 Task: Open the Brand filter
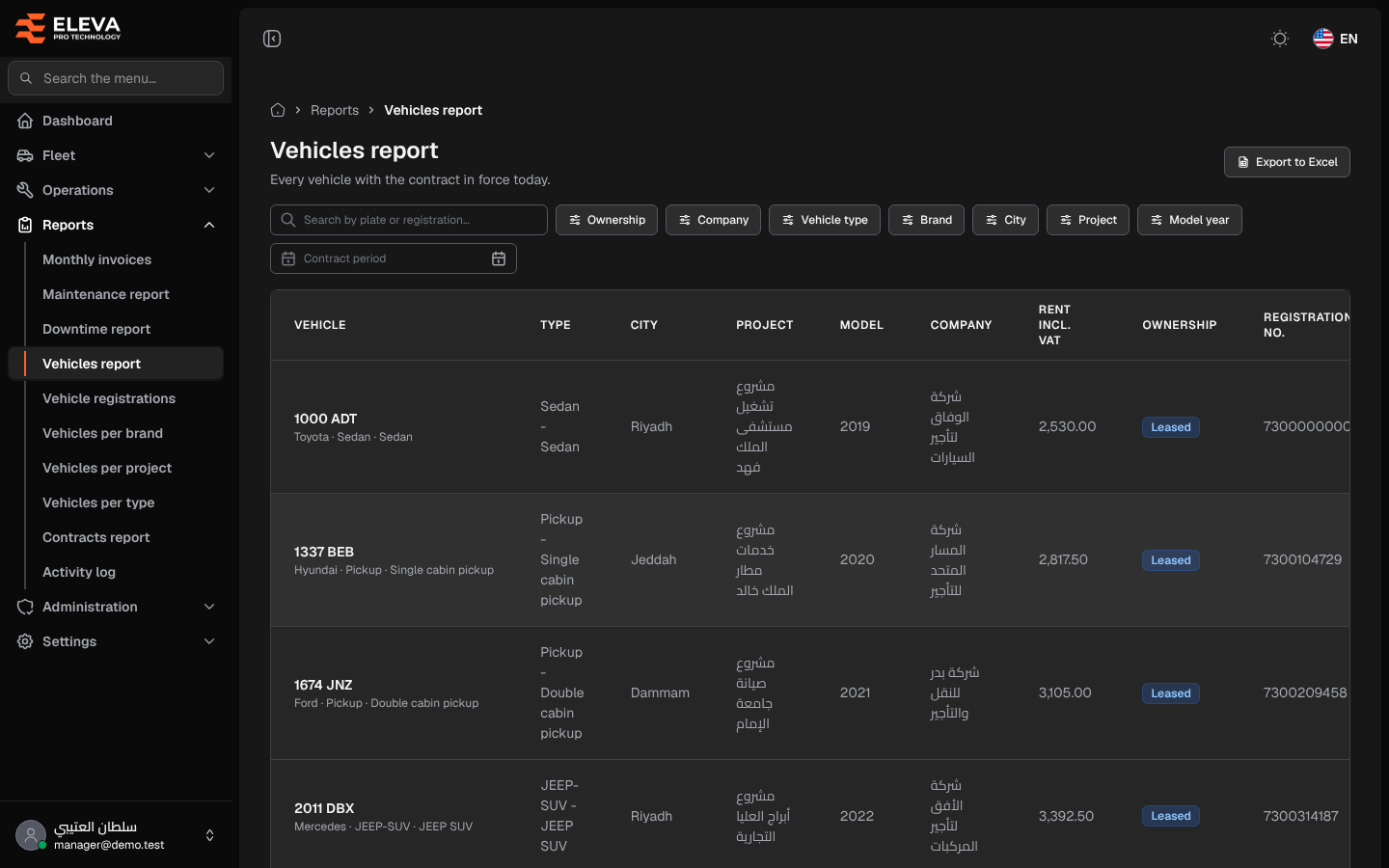tap(926, 220)
